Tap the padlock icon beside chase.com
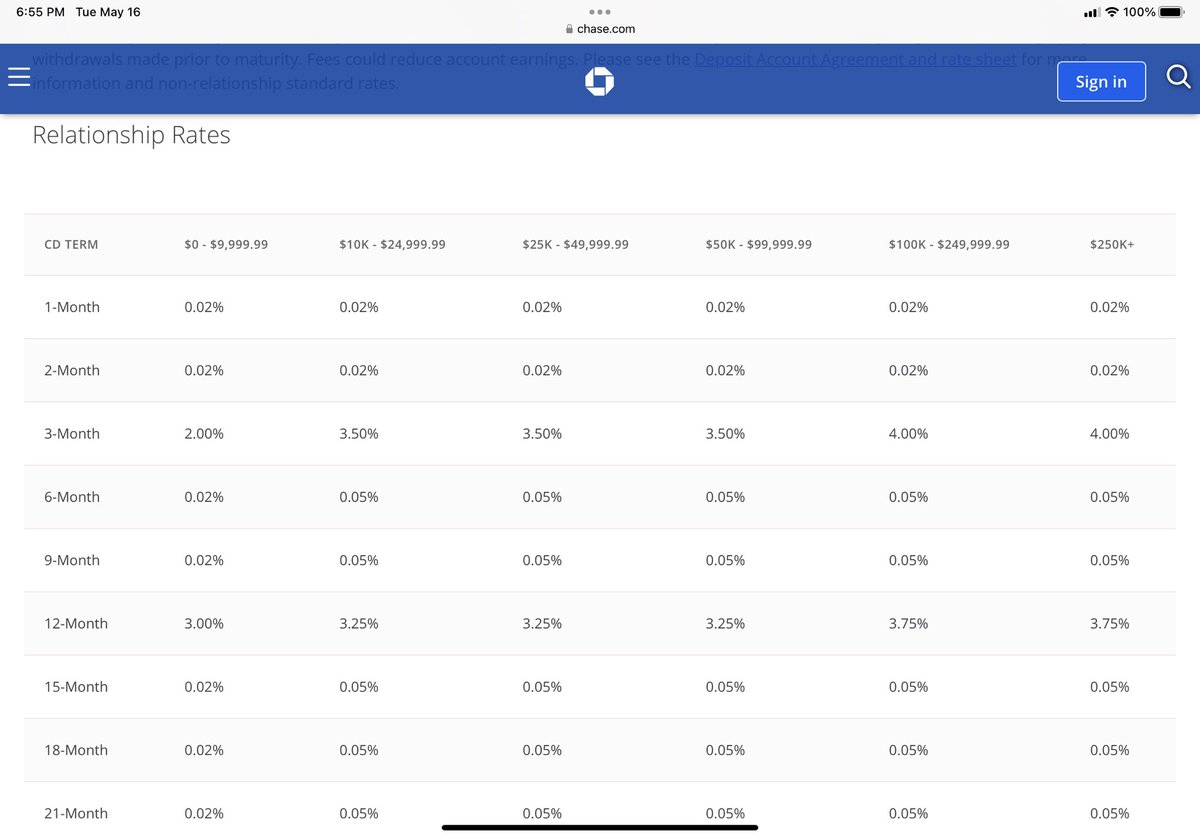Screen dimensions: 1200x838 click(569, 29)
